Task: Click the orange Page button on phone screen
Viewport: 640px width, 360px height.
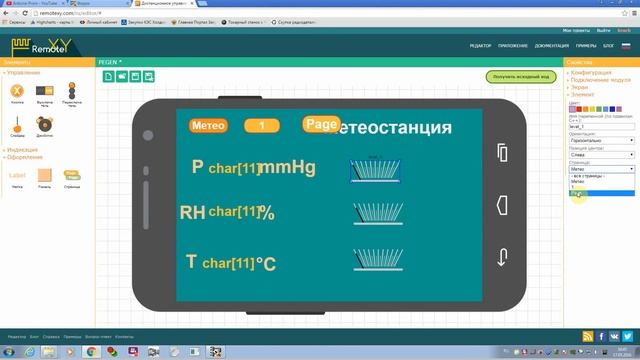Action: (x=321, y=124)
